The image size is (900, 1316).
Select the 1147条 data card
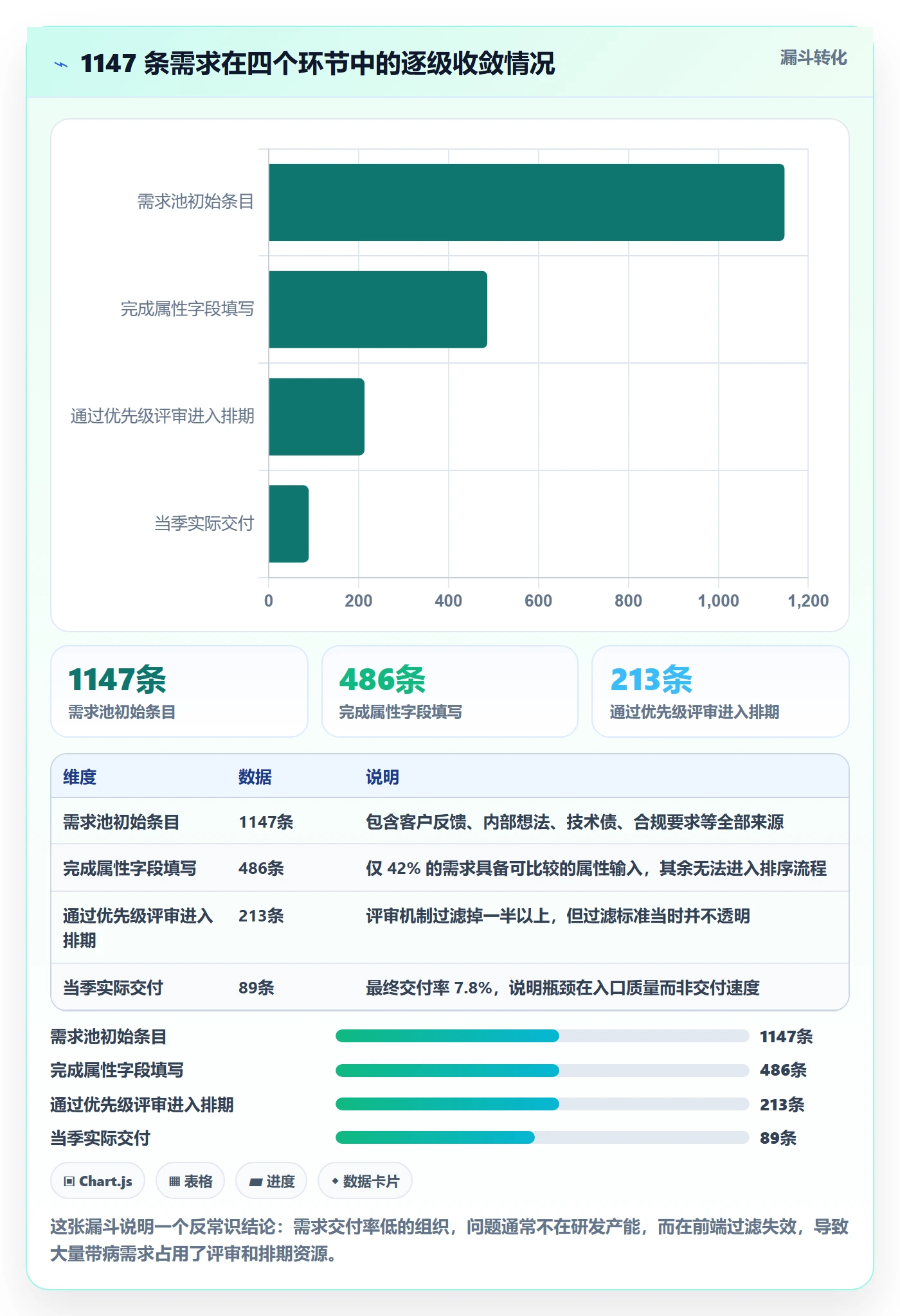point(179,691)
